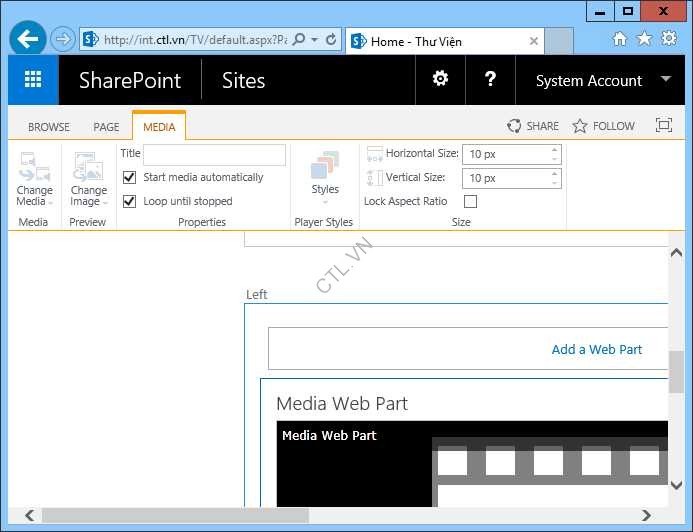Toggle focus on content mode icon
Image resolution: width=693 pixels, height=532 pixels.
pyautogui.click(x=664, y=126)
